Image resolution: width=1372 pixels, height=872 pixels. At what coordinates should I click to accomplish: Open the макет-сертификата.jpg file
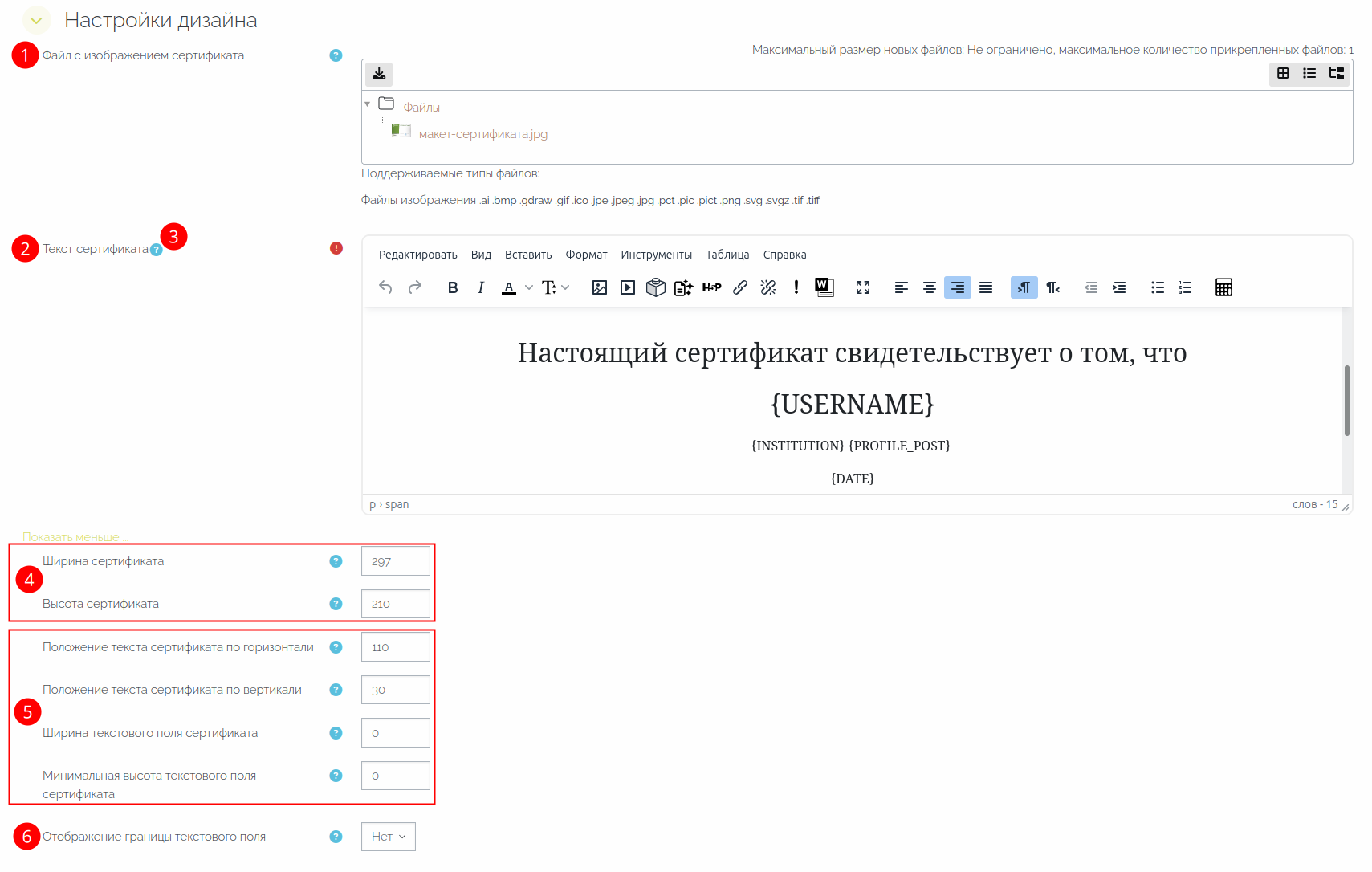pos(482,134)
